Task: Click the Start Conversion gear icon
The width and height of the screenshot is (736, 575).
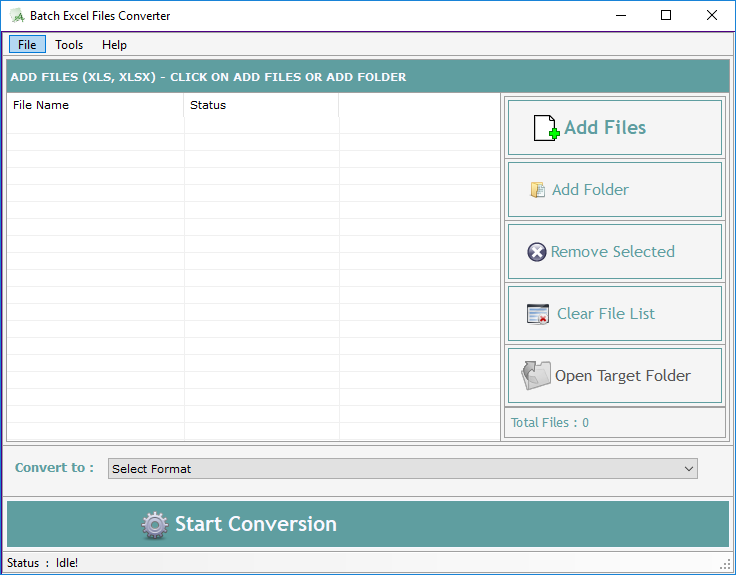Action: coord(154,525)
